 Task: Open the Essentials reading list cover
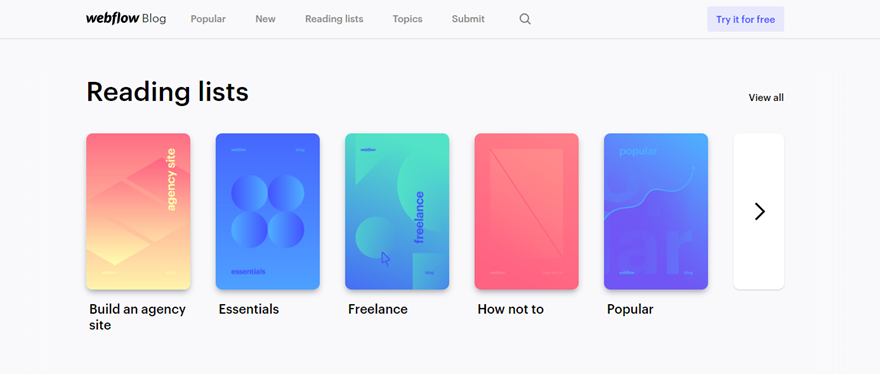pyautogui.click(x=268, y=211)
